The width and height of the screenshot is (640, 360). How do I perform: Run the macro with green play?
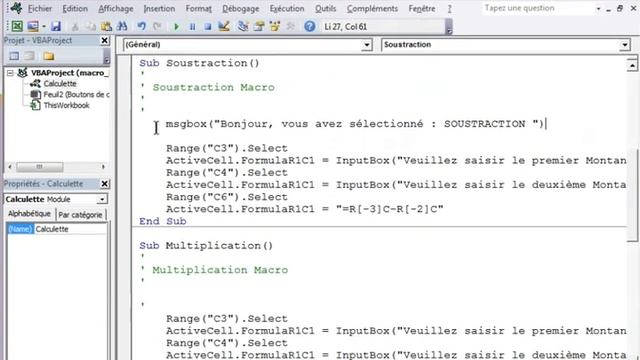[176, 27]
